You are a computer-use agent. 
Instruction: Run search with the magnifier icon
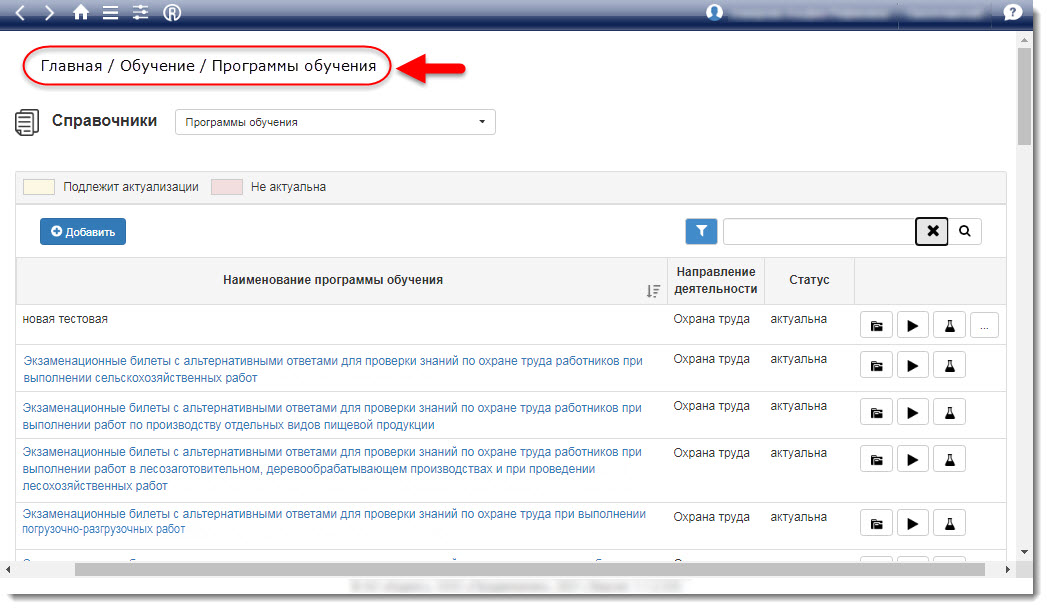965,231
